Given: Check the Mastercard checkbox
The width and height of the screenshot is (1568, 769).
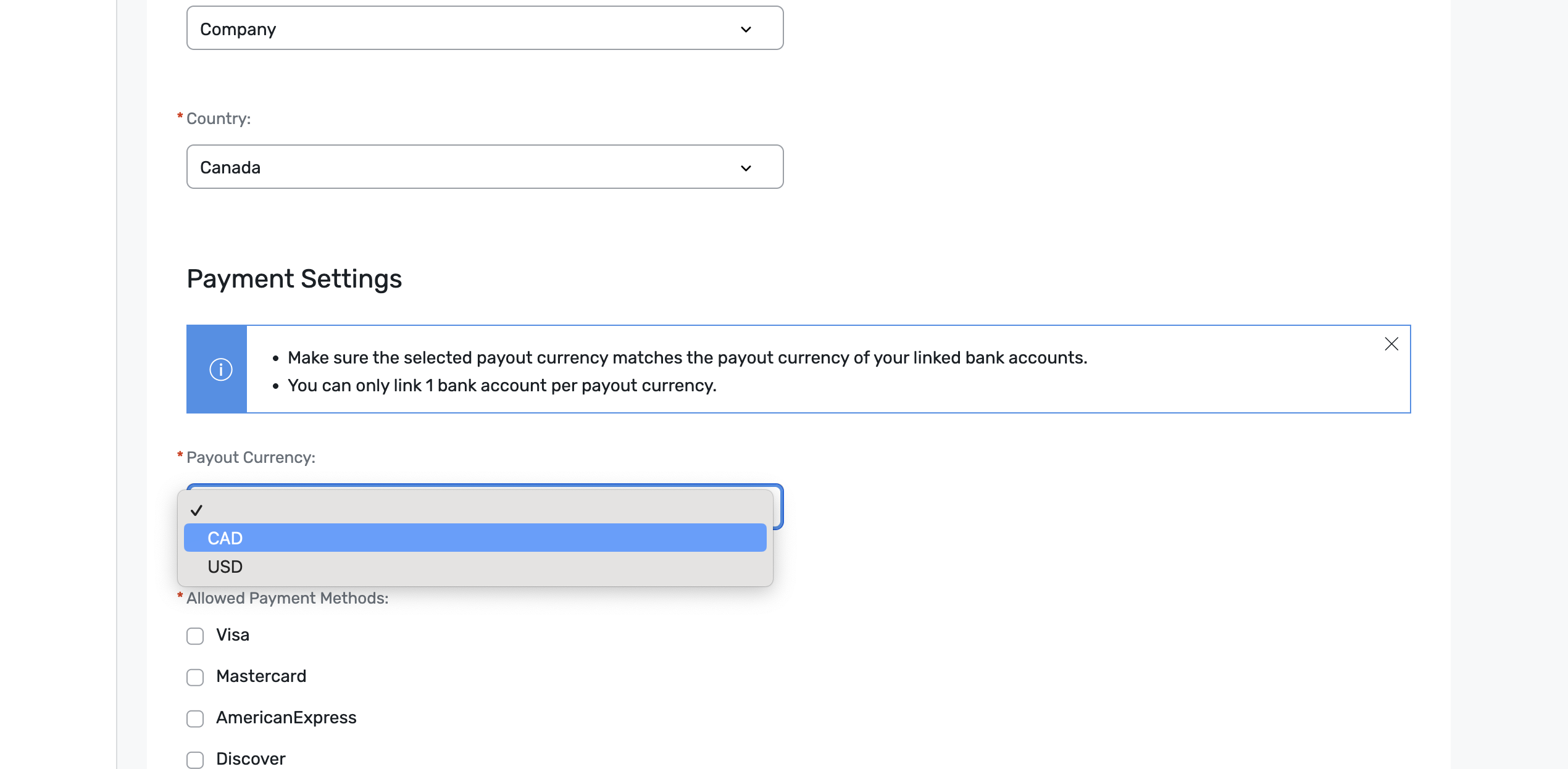Looking at the screenshot, I should coord(195,677).
